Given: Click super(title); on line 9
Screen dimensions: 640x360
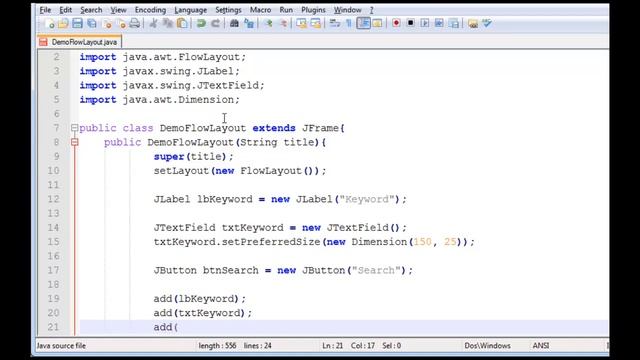Looking at the screenshot, I should [x=193, y=157].
